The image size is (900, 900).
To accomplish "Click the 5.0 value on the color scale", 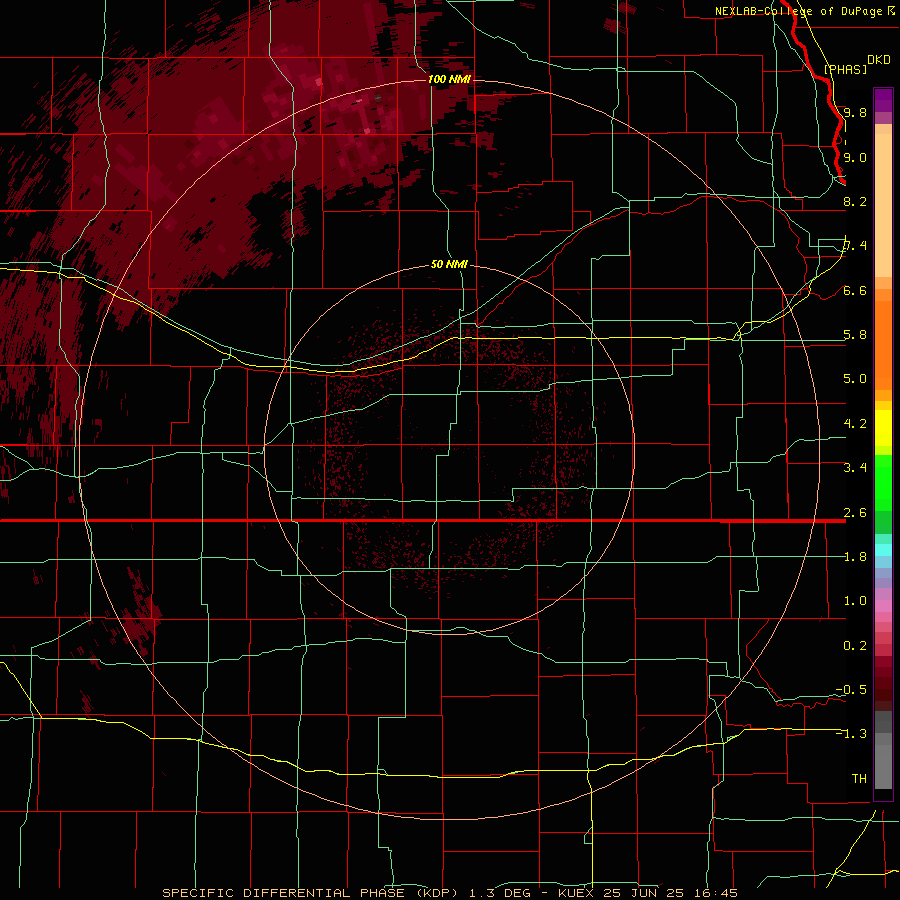I will click(855, 379).
